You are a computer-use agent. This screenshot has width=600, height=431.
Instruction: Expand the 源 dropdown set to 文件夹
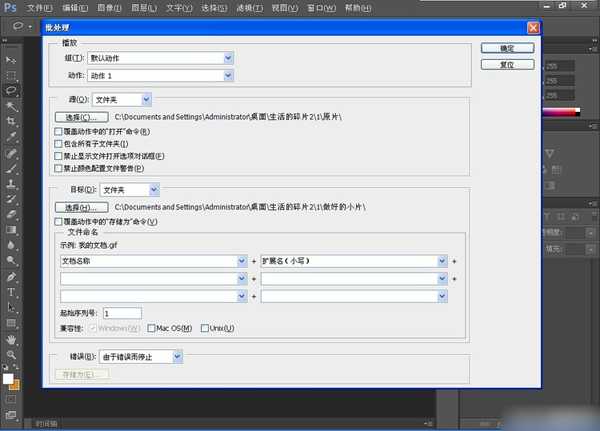click(121, 99)
